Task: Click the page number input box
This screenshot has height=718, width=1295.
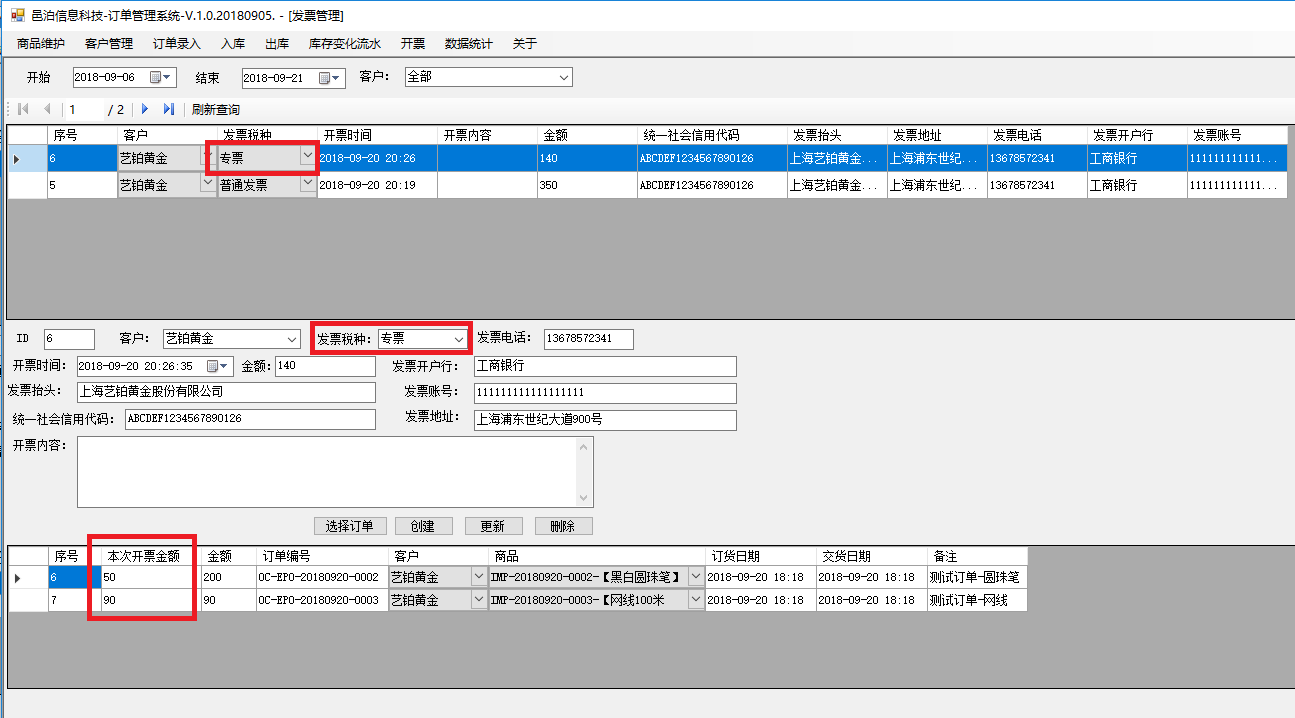Action: (x=84, y=109)
